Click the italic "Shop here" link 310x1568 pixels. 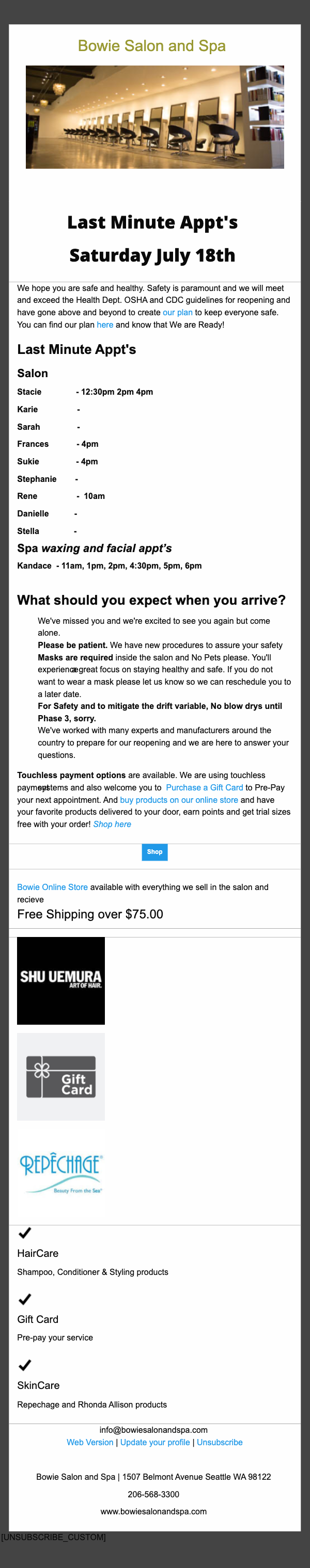click(x=112, y=824)
